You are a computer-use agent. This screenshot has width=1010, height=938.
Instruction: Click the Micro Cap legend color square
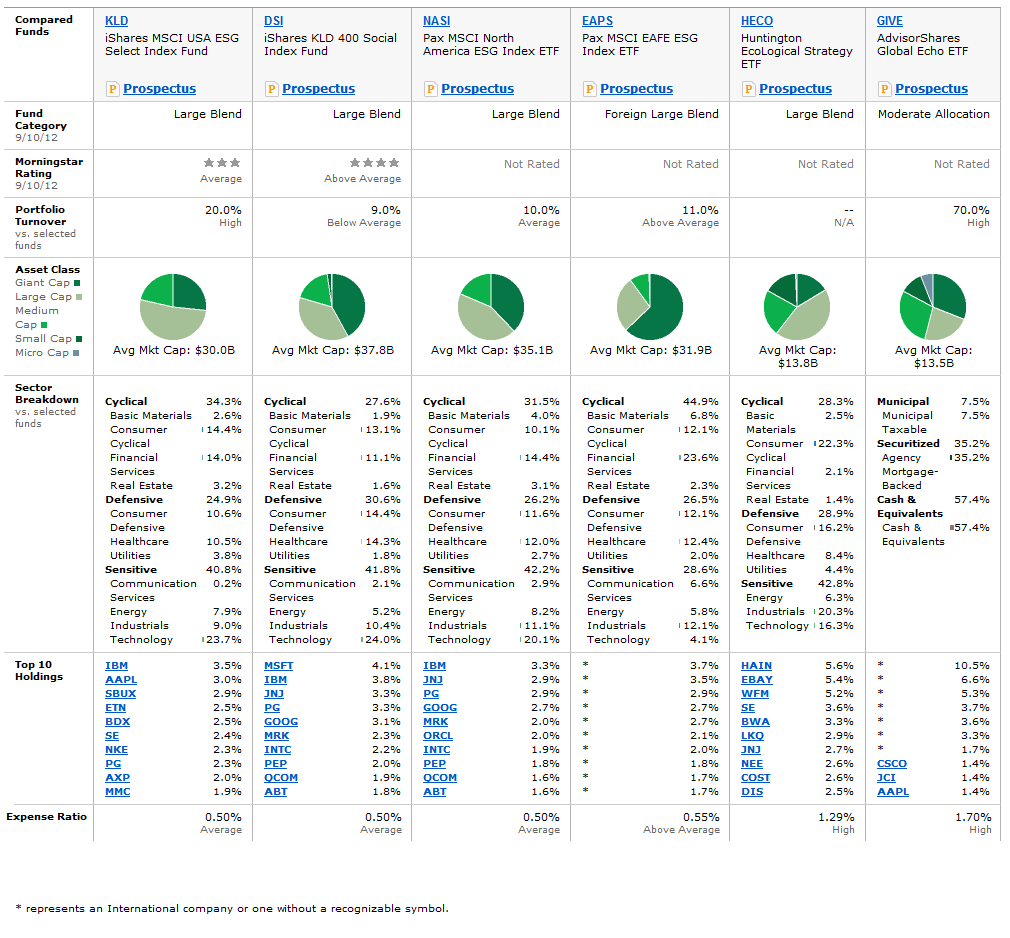coord(76,353)
